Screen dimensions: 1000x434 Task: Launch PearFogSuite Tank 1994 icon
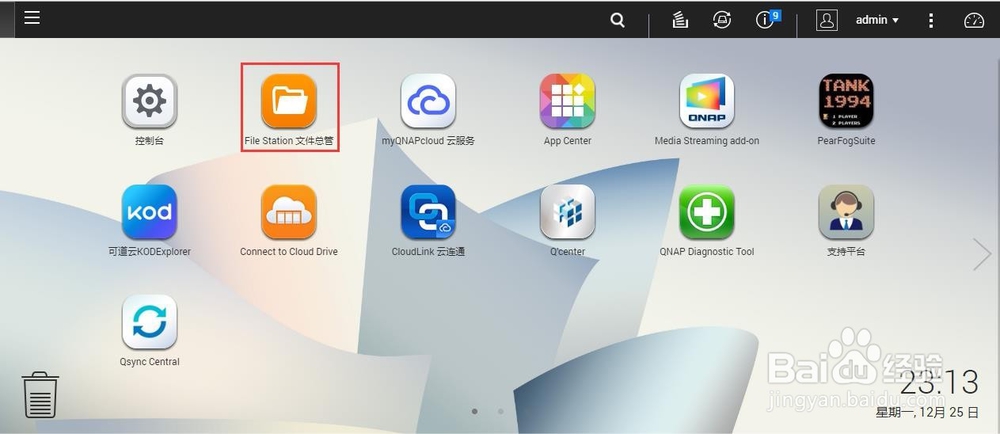(846, 101)
